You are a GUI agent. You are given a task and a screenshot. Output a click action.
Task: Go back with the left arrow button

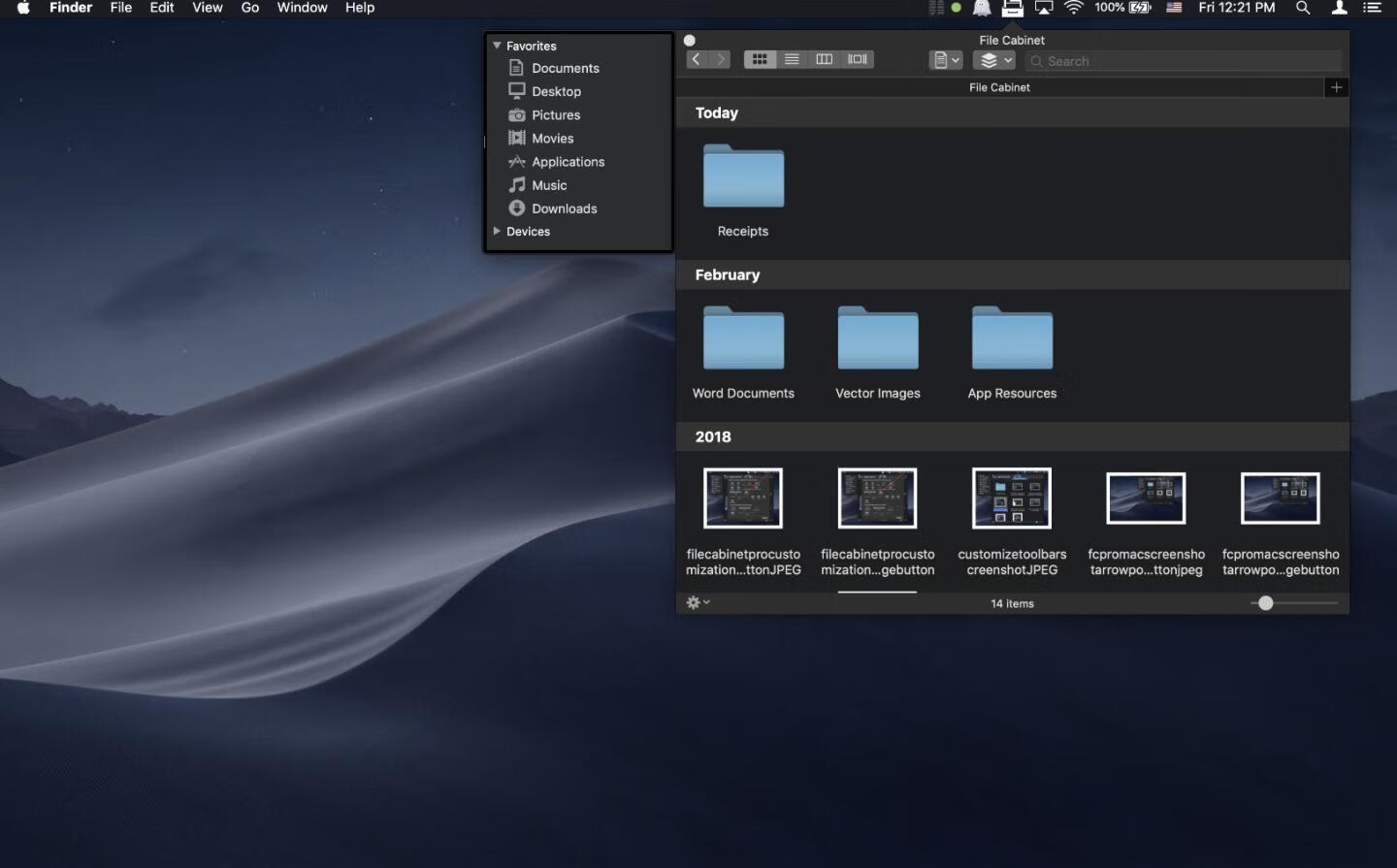pyautogui.click(x=697, y=59)
